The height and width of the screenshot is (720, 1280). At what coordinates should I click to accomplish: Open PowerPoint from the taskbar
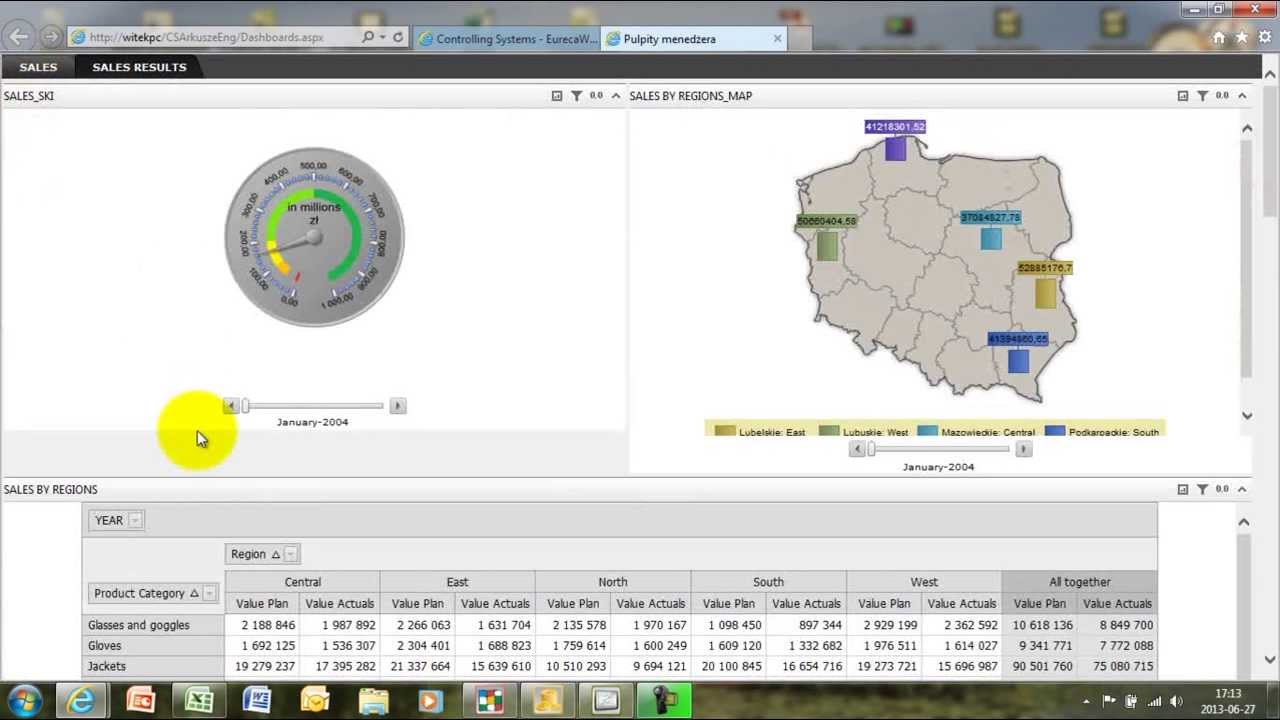[x=141, y=701]
